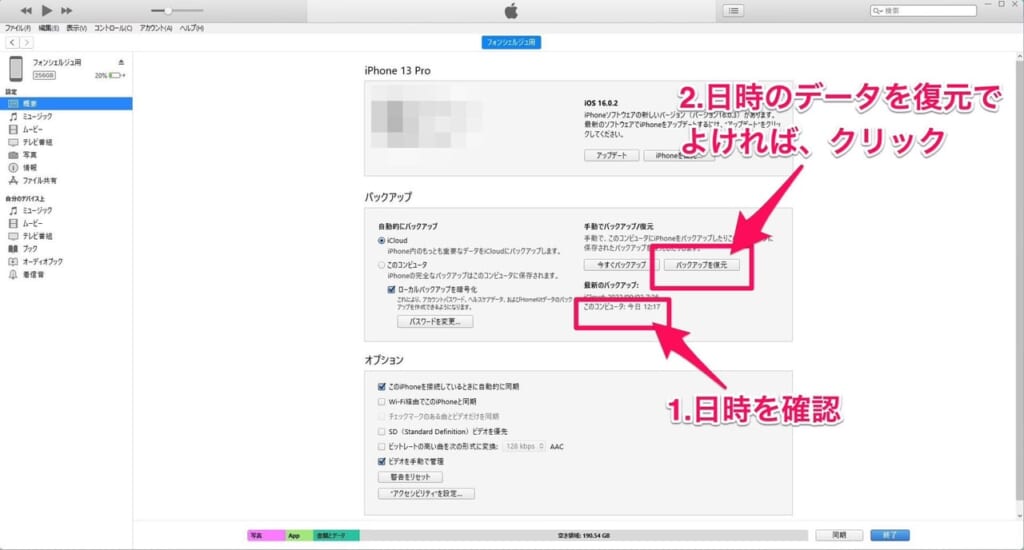Viewport: 1024px width, 550px height.
Task: Open the list view icon near search
Action: click(733, 10)
